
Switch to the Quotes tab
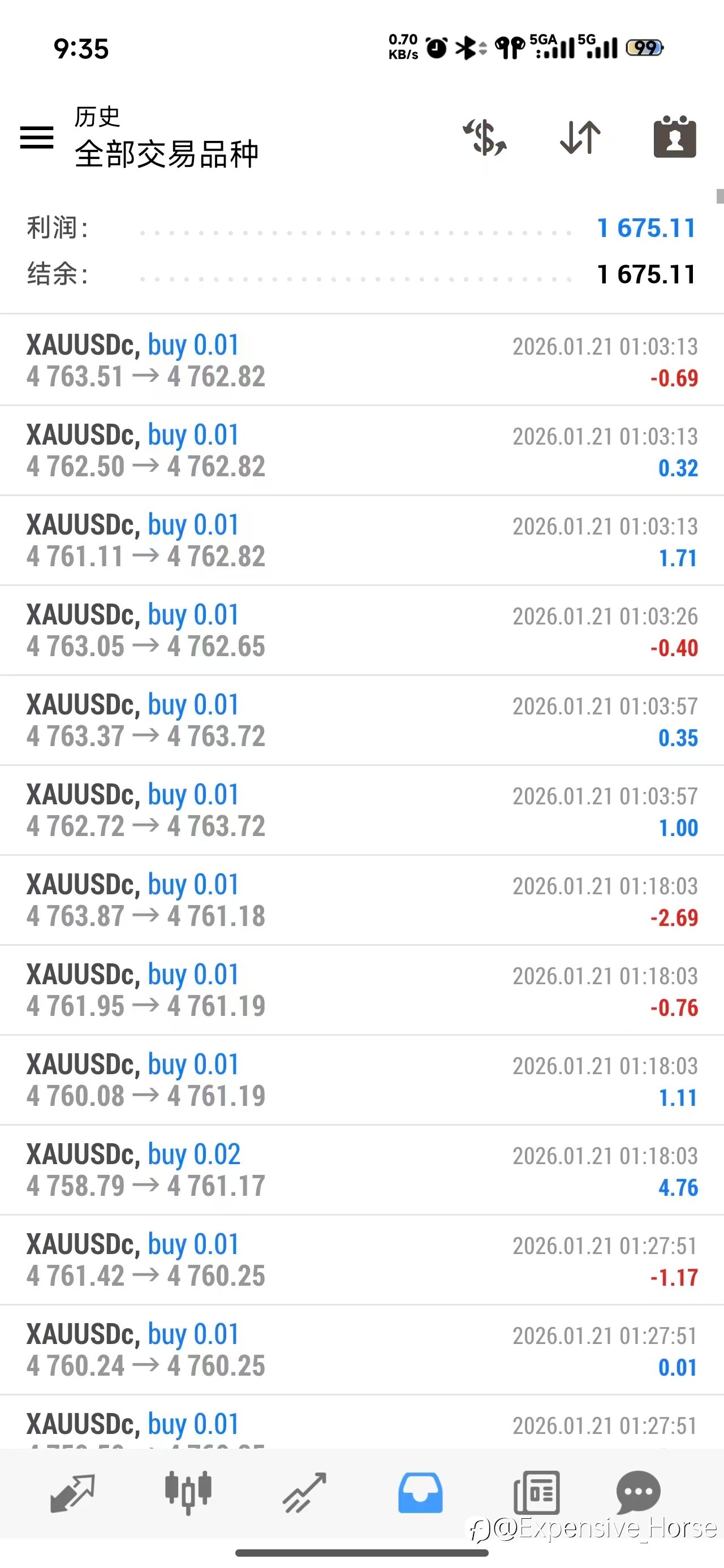click(72, 1493)
